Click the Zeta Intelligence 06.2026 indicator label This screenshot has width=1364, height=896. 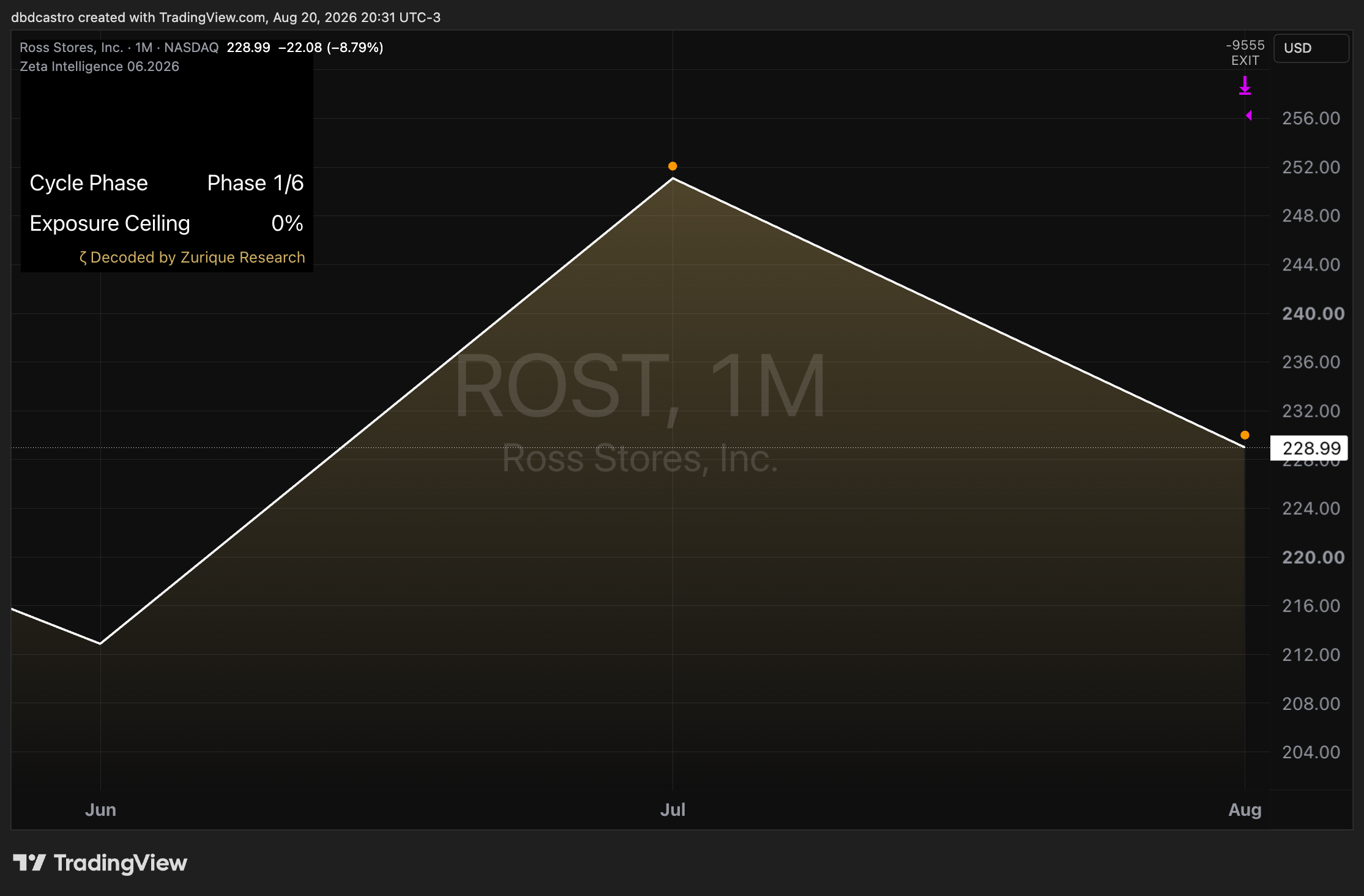[x=99, y=67]
